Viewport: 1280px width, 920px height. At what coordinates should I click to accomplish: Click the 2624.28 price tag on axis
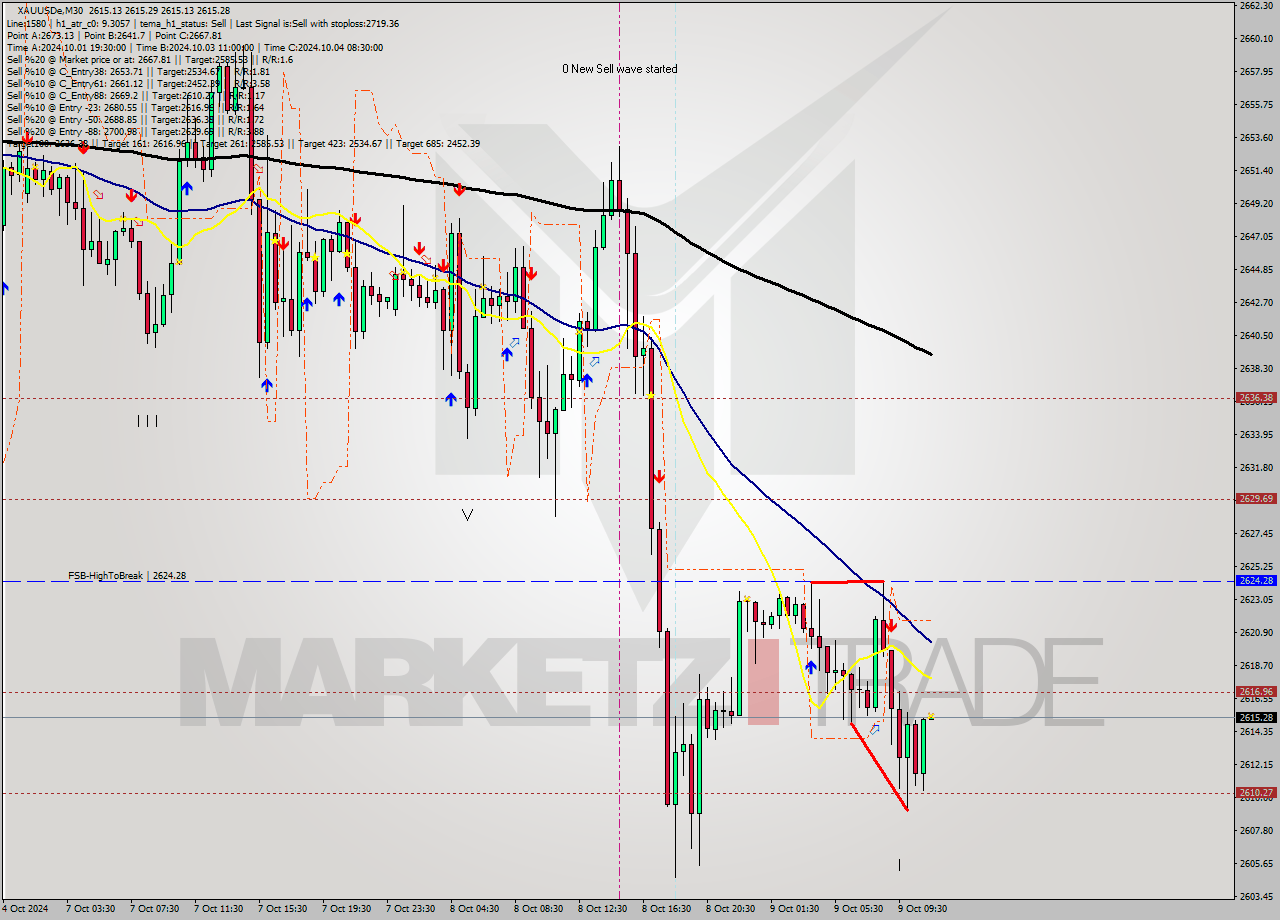pos(1256,580)
